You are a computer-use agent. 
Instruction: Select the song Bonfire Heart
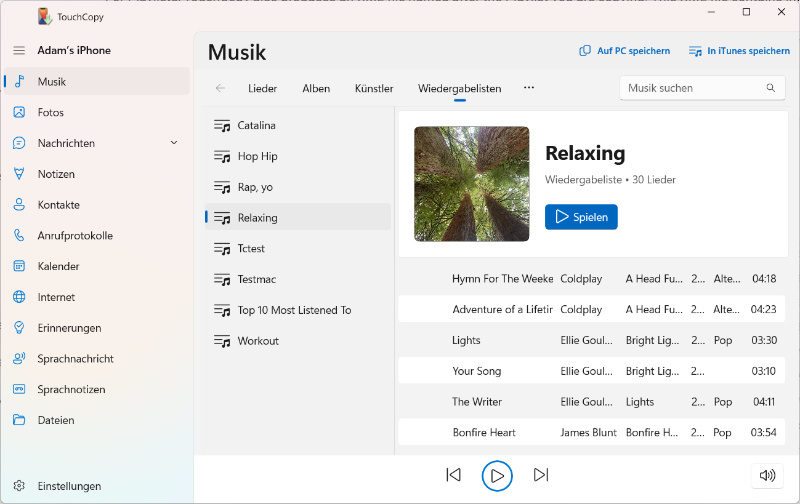(x=591, y=432)
